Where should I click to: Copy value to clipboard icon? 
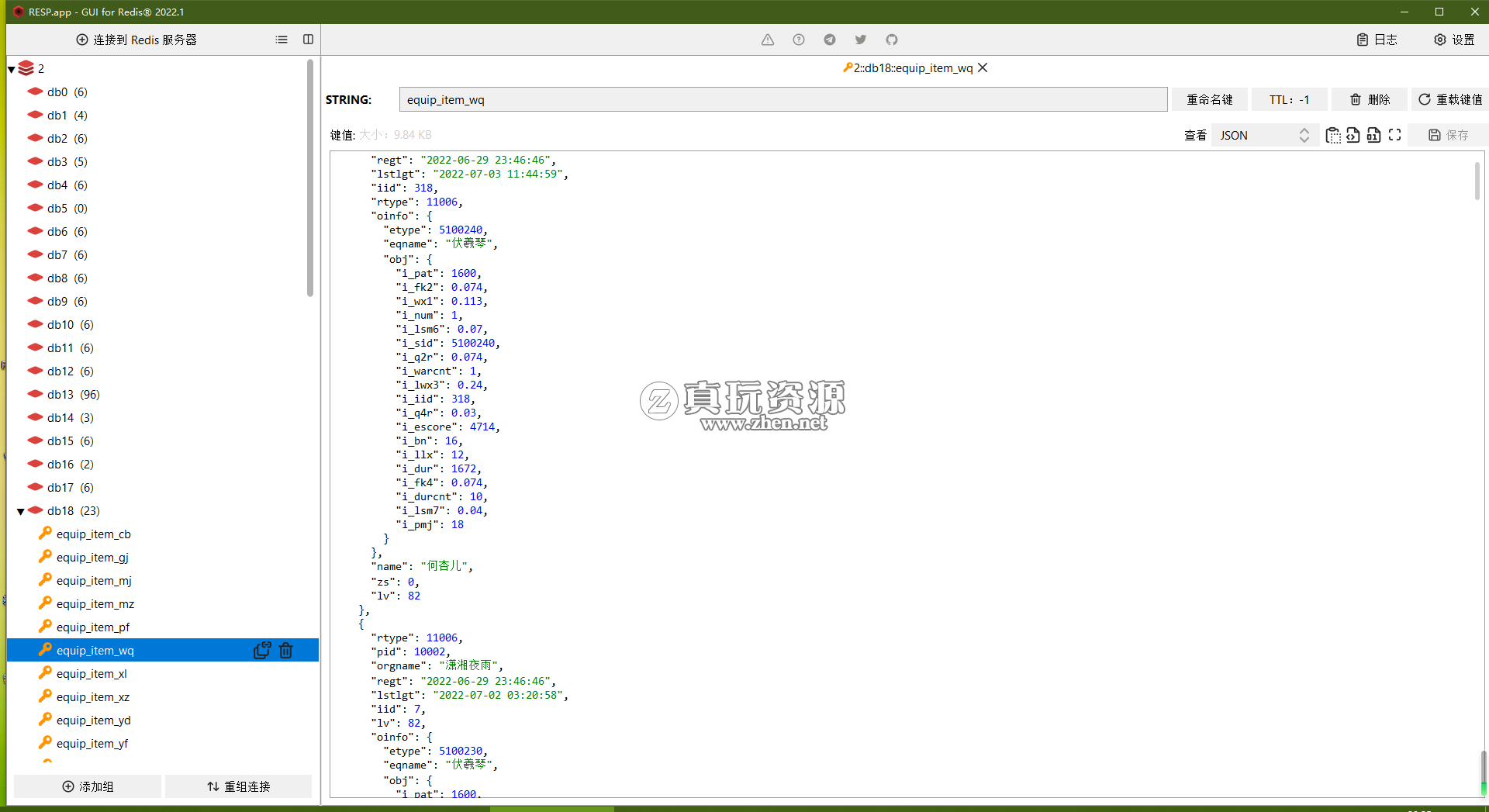[1333, 135]
